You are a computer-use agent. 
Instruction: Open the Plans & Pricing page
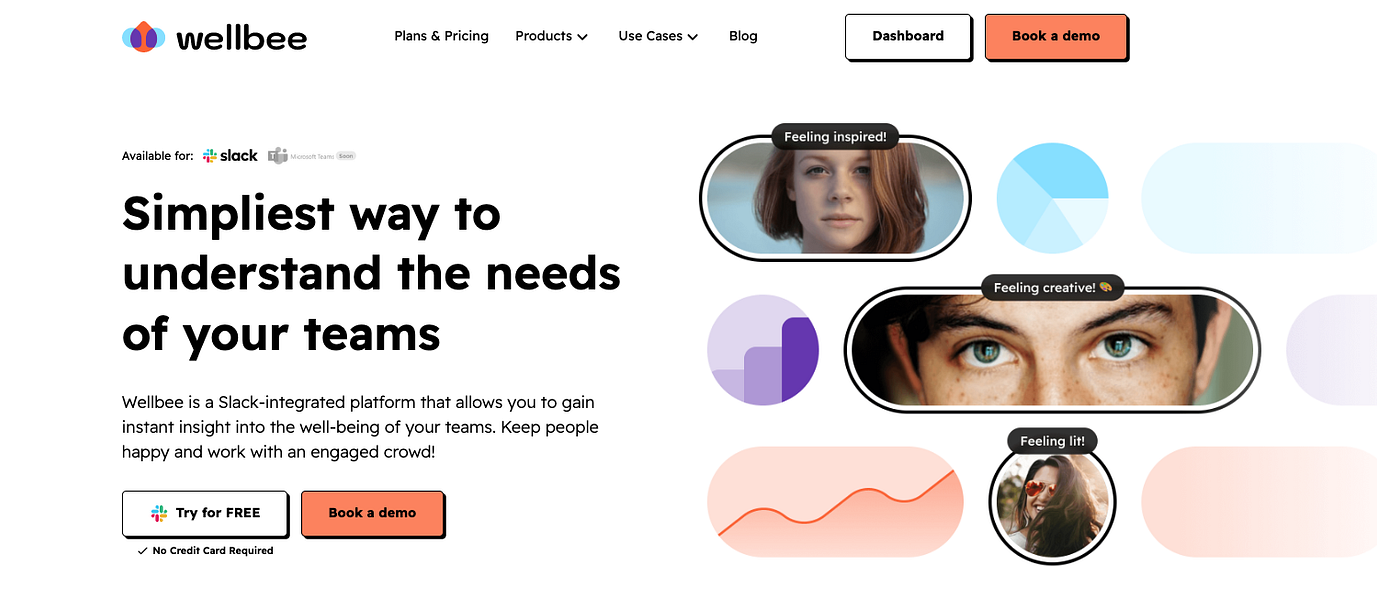point(442,36)
